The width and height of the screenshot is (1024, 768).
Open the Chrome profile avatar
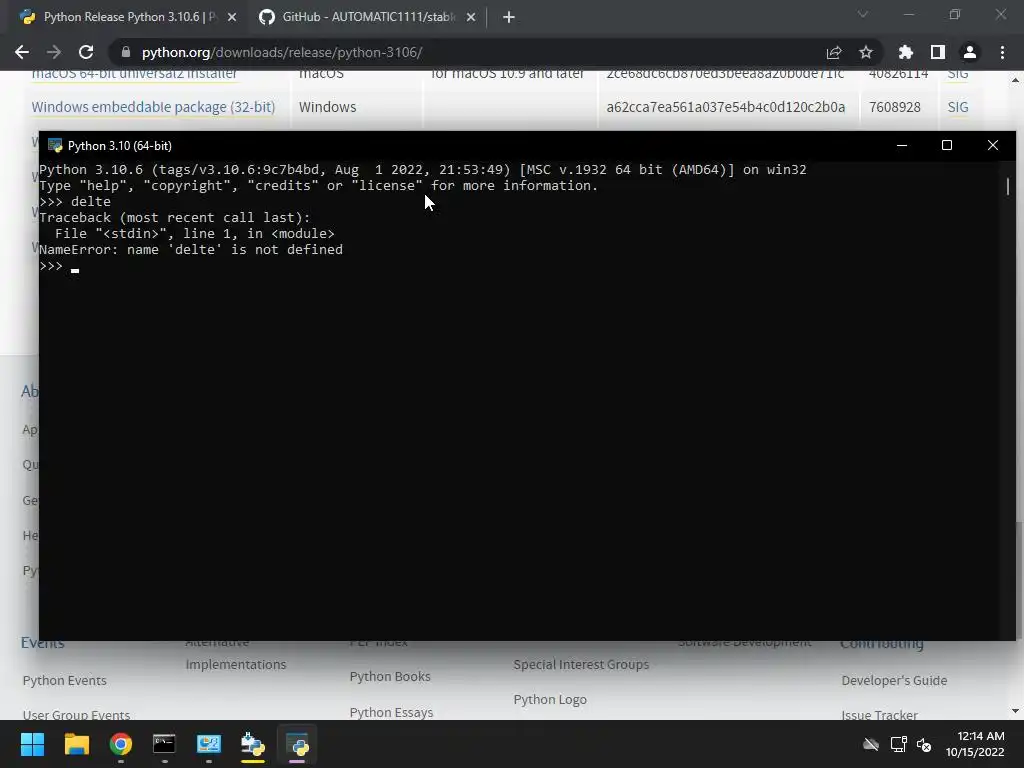970,52
